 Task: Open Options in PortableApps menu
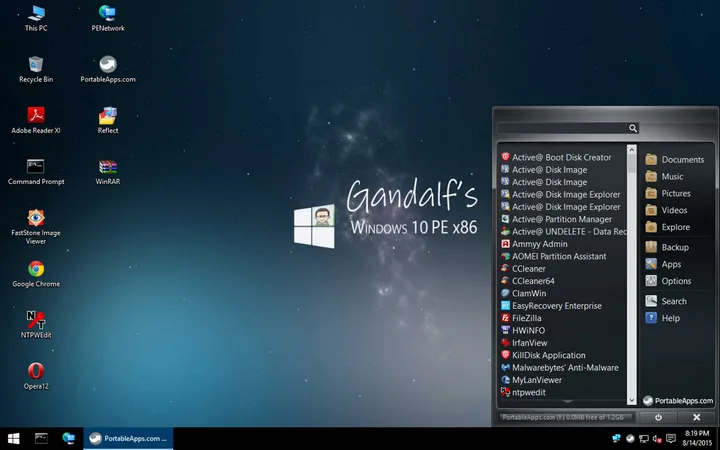(668, 281)
